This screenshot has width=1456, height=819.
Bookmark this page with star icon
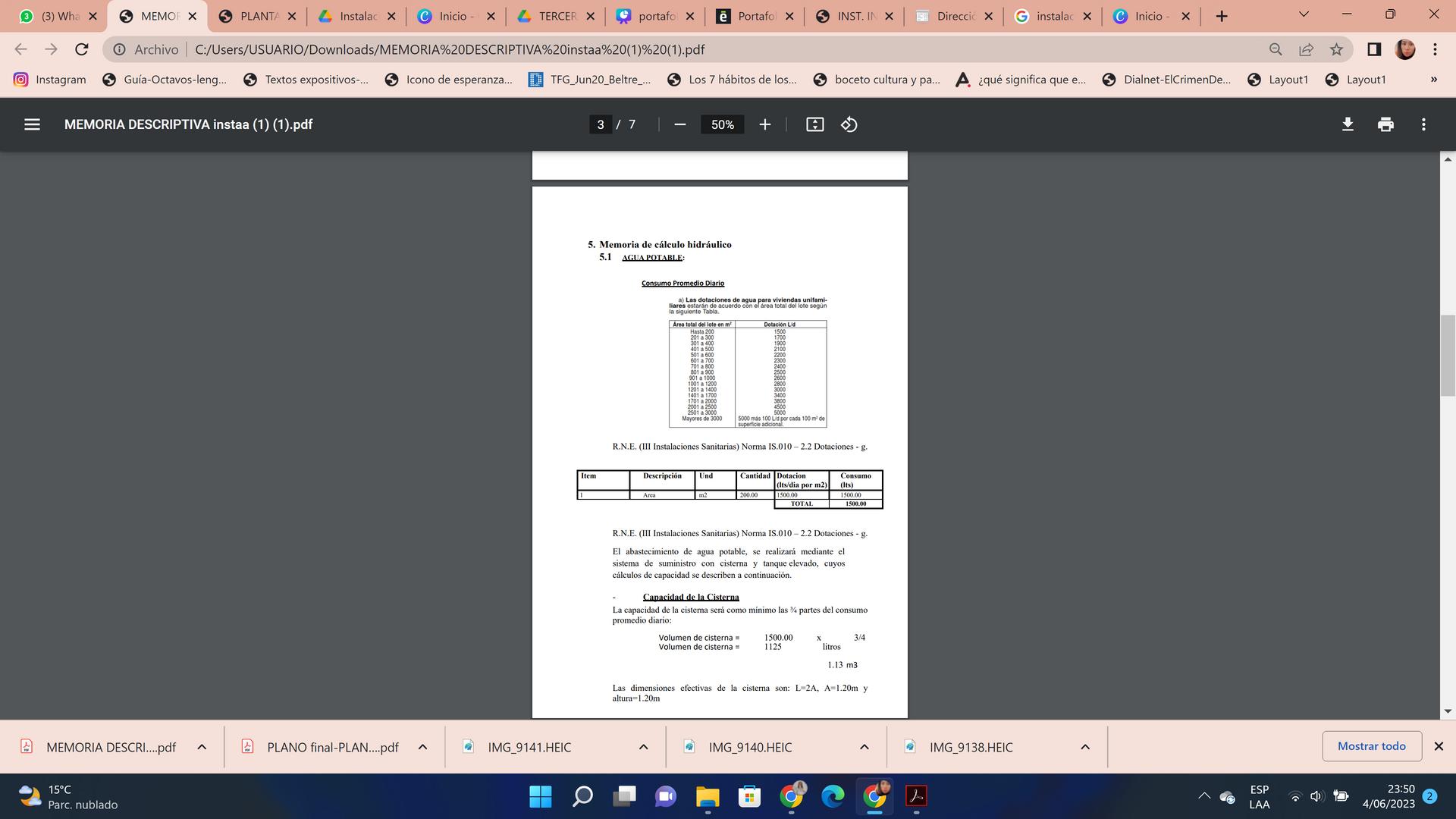click(1336, 49)
